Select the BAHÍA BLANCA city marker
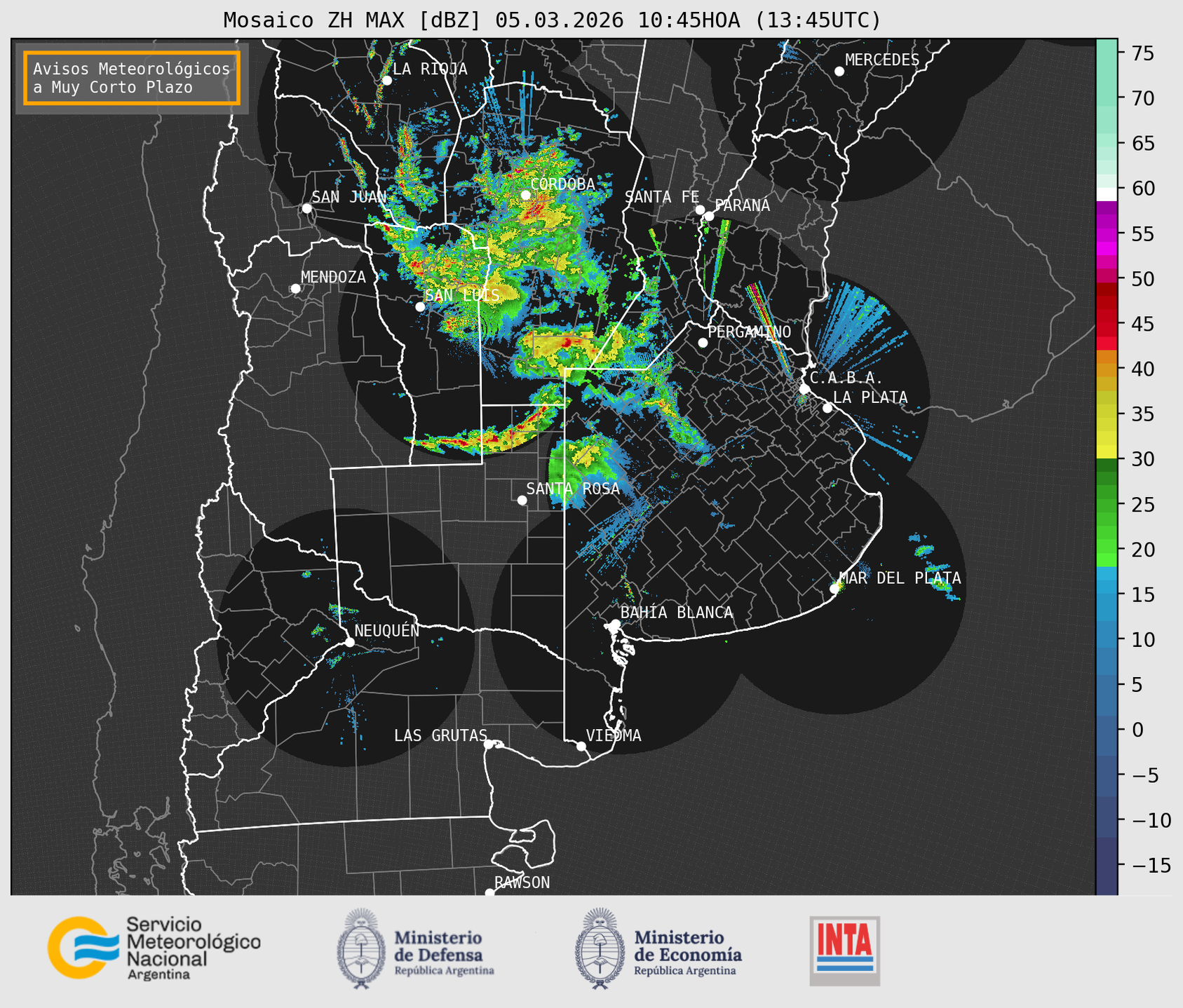 [x=615, y=624]
